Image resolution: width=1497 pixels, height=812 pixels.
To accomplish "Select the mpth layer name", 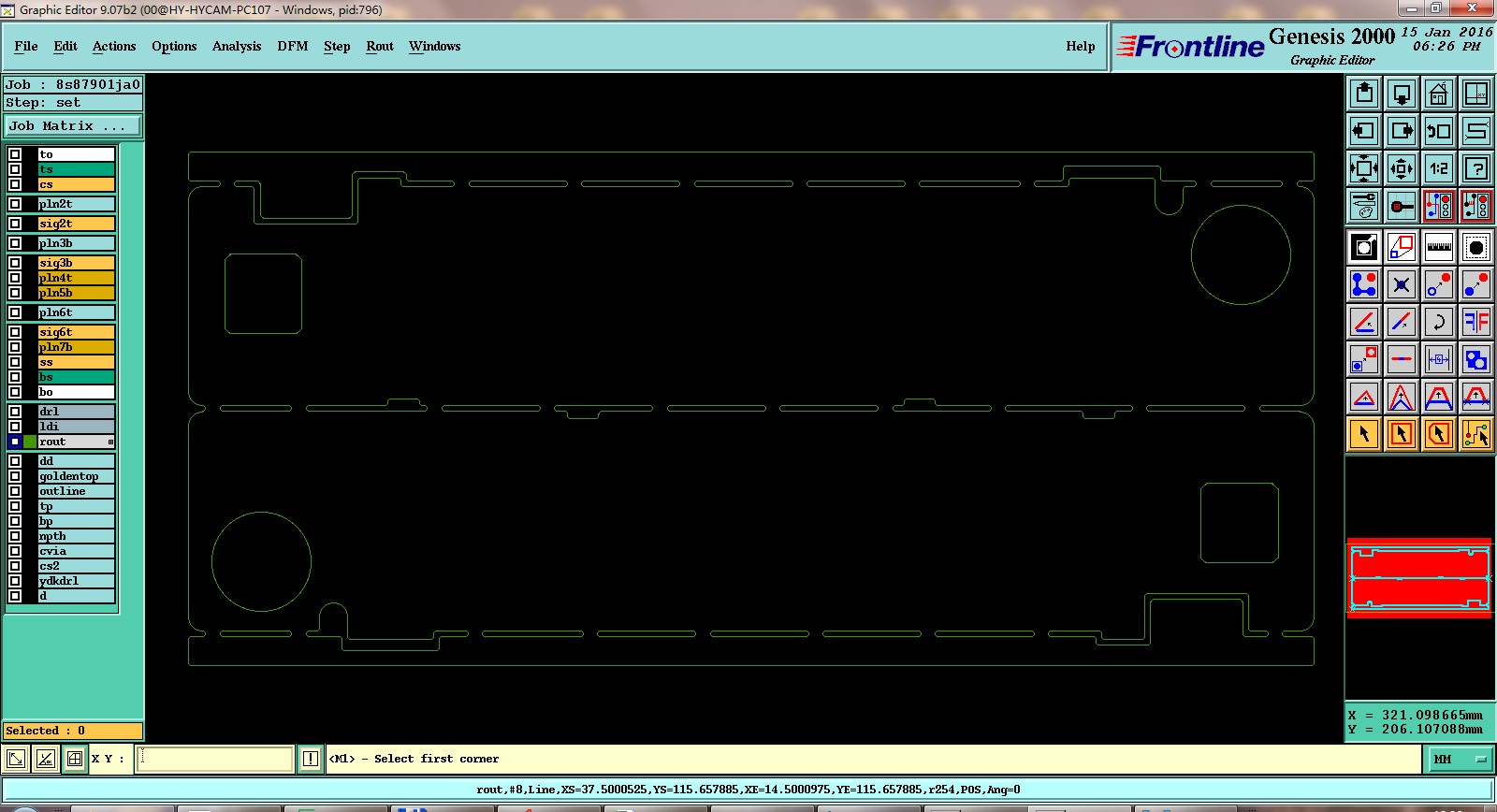I will pyautogui.click(x=76, y=536).
